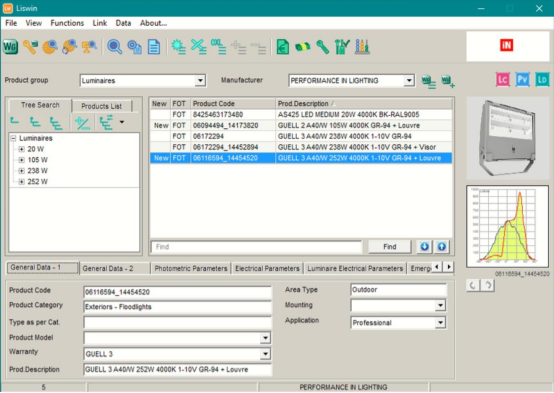This screenshot has width=554, height=393.
Task: Click the XXL list toolbar icon
Action: coord(218,47)
